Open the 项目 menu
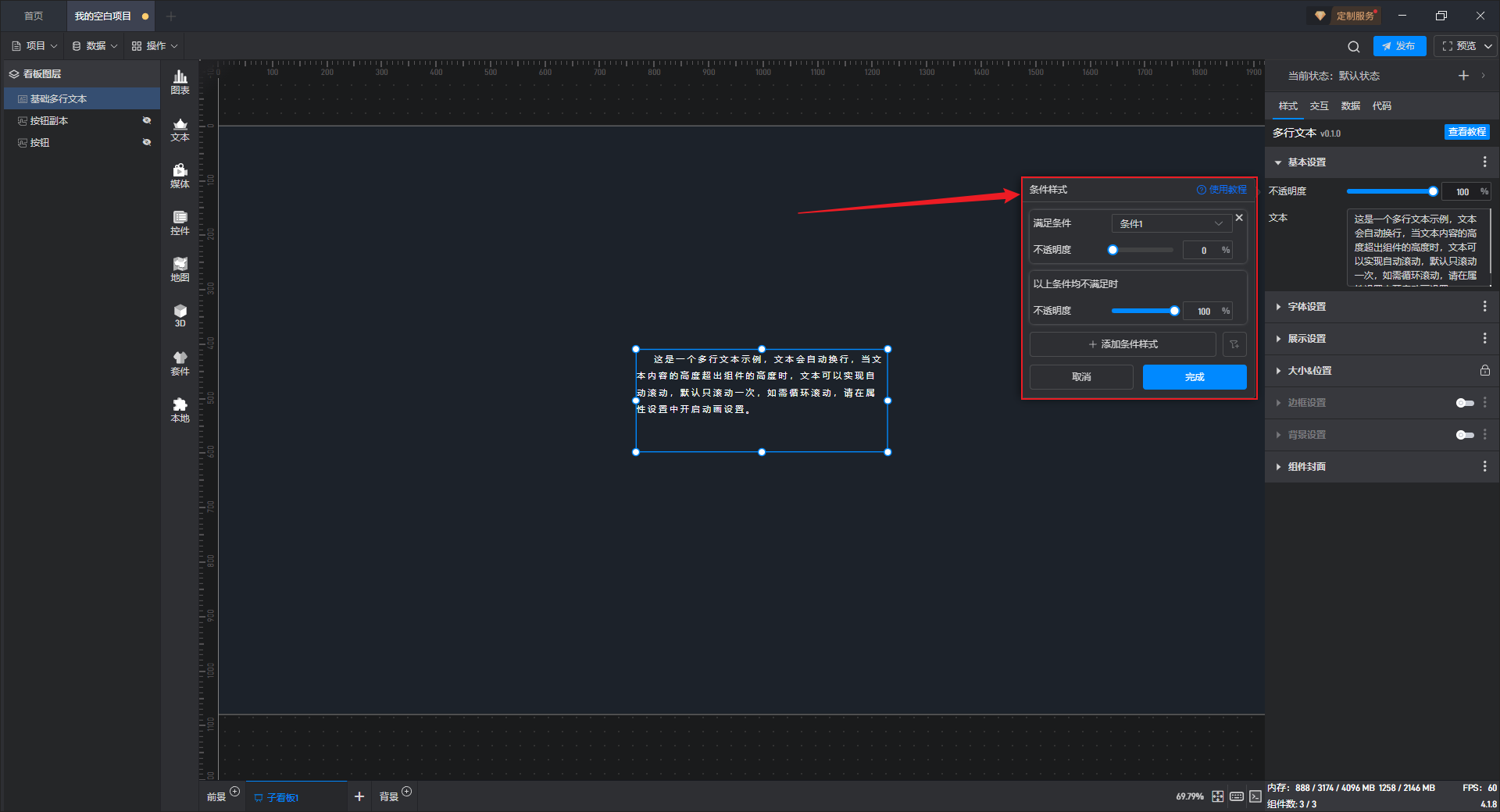The height and width of the screenshot is (812, 1500). click(35, 46)
